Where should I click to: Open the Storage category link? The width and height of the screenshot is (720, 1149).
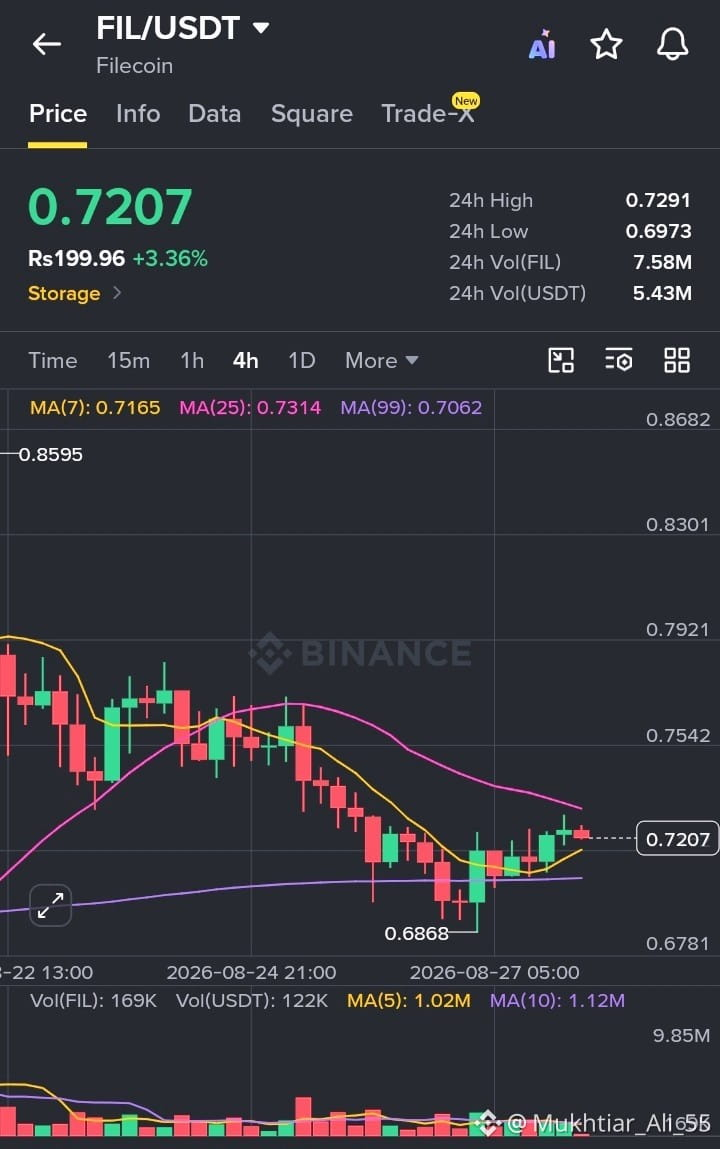tap(75, 293)
